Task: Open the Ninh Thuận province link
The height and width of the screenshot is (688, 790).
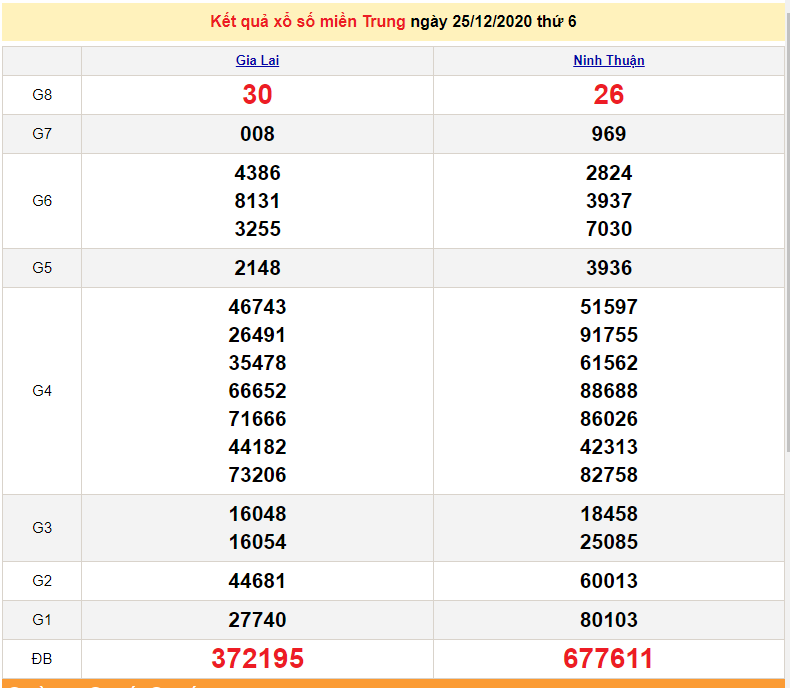Action: [x=608, y=61]
